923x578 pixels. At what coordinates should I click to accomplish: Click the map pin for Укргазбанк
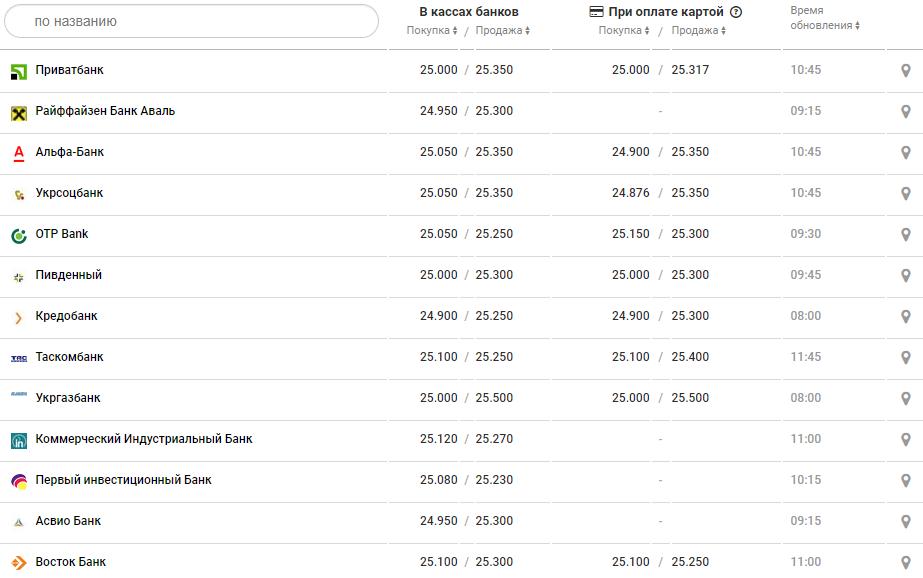(905, 399)
